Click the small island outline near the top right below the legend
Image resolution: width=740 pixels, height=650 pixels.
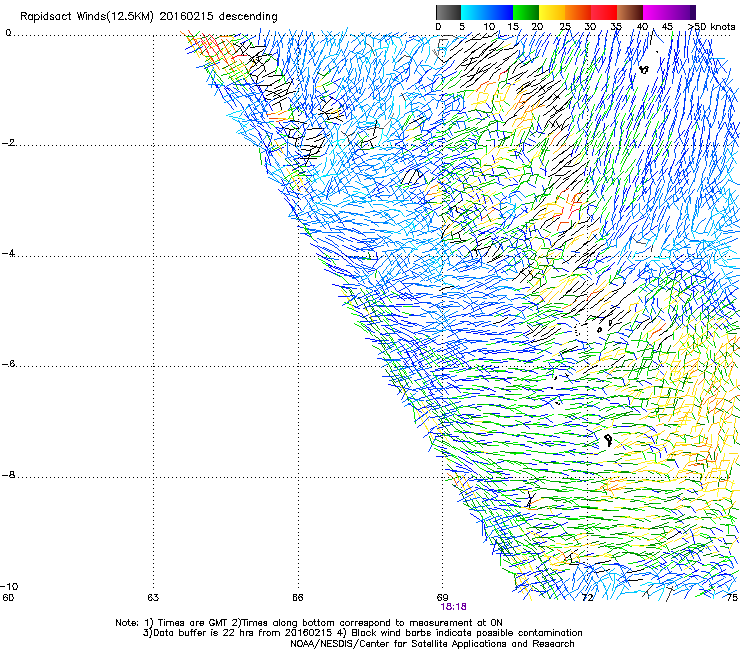(x=644, y=70)
